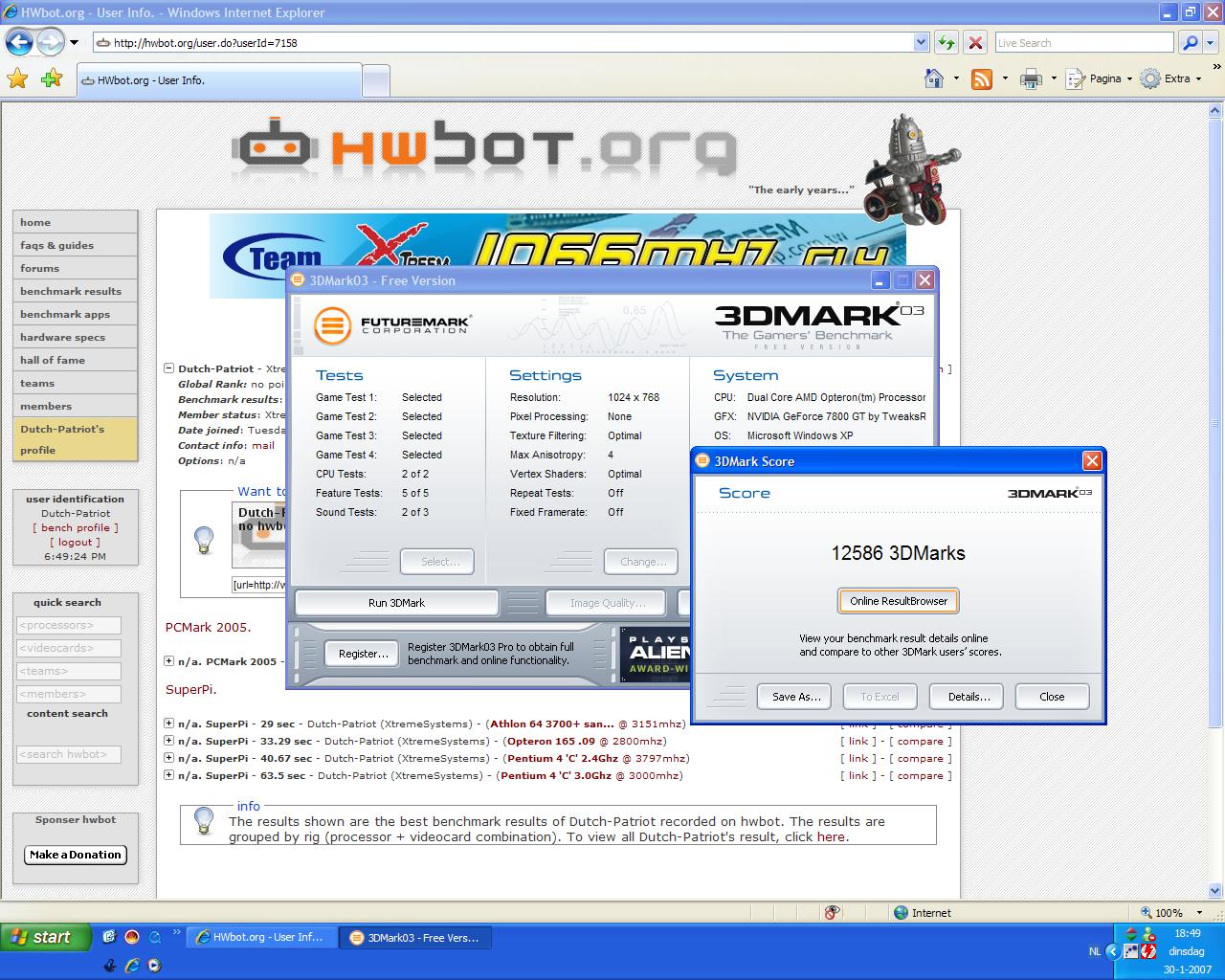
Task: Click the browser Forward arrow button
Action: click(x=50, y=42)
